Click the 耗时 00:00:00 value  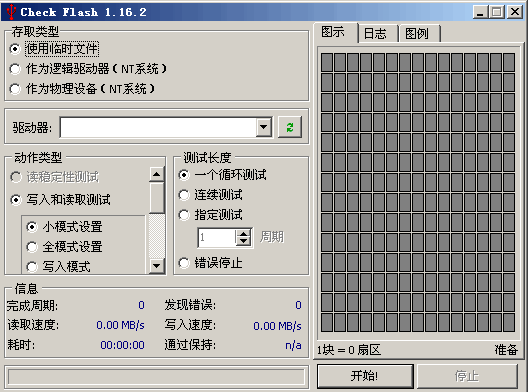(122, 345)
